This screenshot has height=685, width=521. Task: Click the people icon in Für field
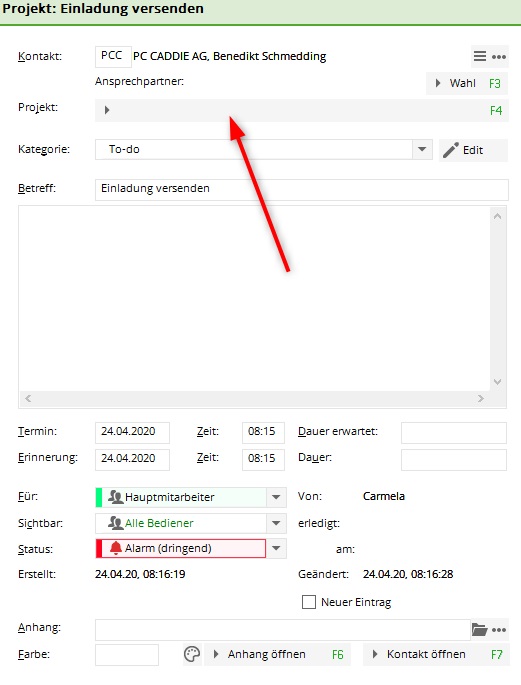point(115,497)
